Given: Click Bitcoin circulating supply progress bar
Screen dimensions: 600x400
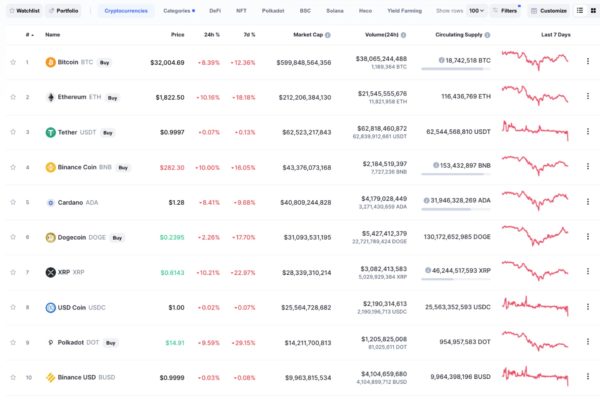Looking at the screenshot, I should coord(456,69).
